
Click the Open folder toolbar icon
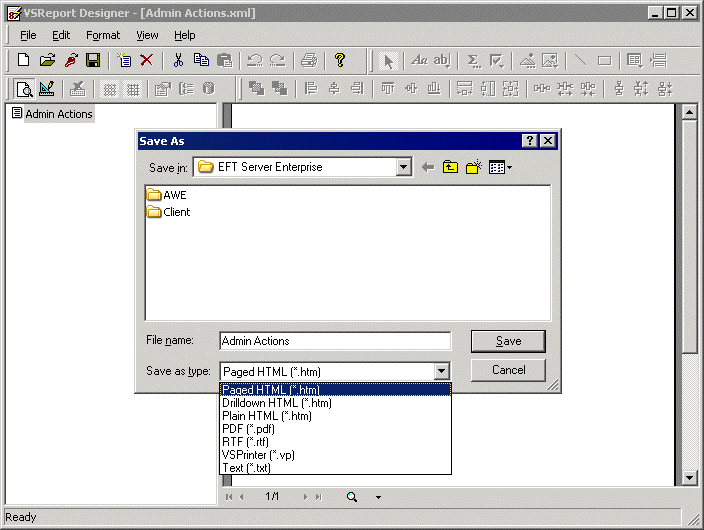coord(47,61)
